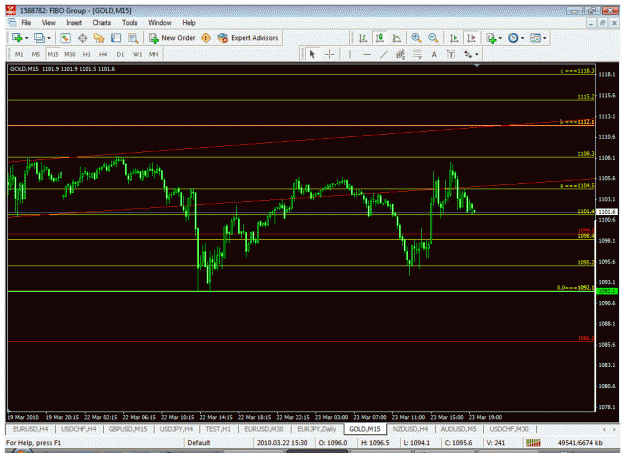Open the Strategy Tester icon

(133, 38)
